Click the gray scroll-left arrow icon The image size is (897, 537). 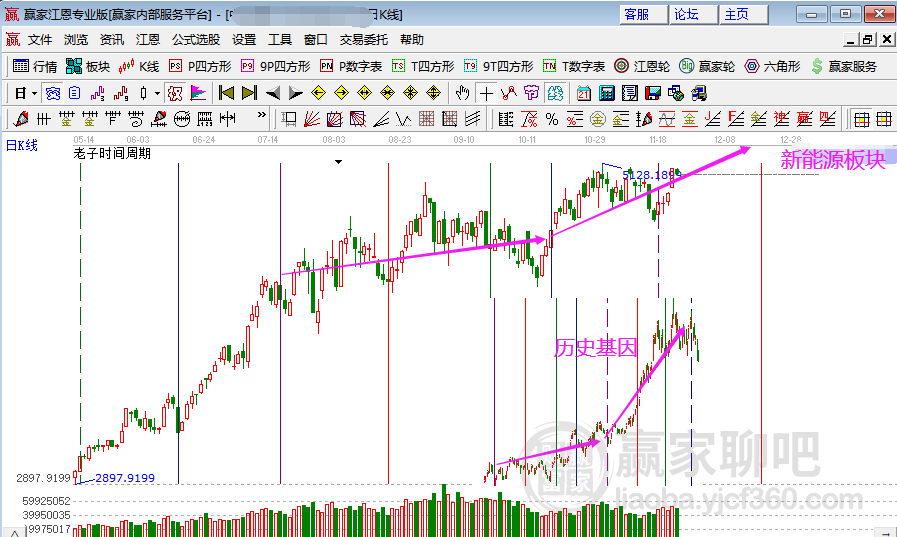tap(273, 93)
